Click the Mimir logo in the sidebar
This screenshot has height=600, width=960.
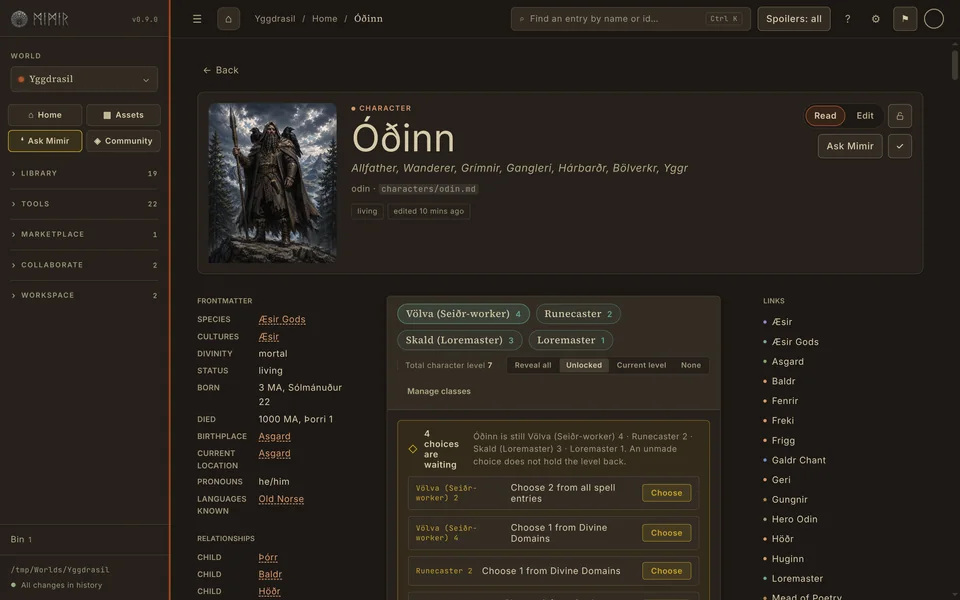point(40,19)
